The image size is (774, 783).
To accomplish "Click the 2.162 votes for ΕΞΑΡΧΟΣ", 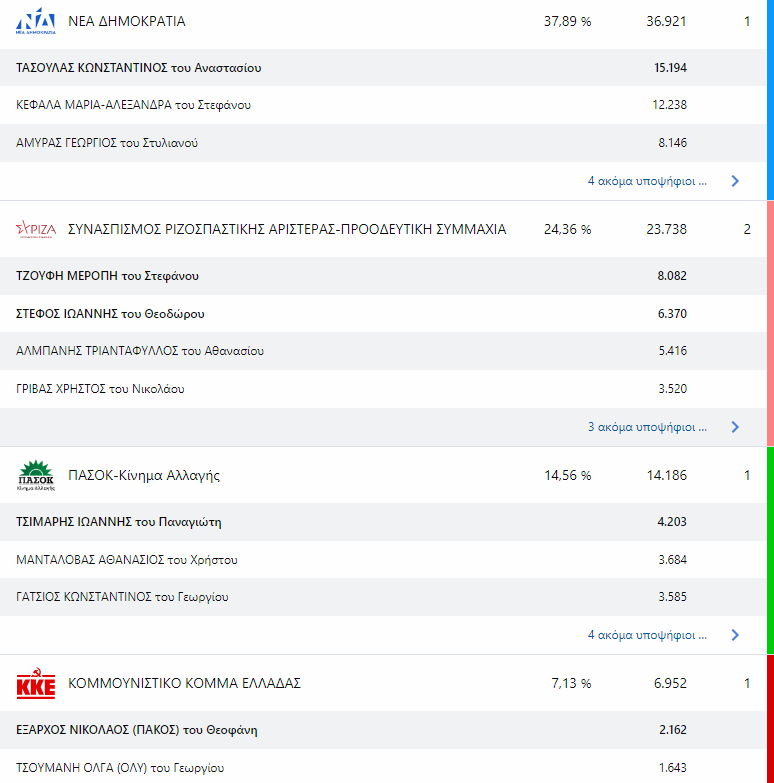I will click(x=673, y=730).
